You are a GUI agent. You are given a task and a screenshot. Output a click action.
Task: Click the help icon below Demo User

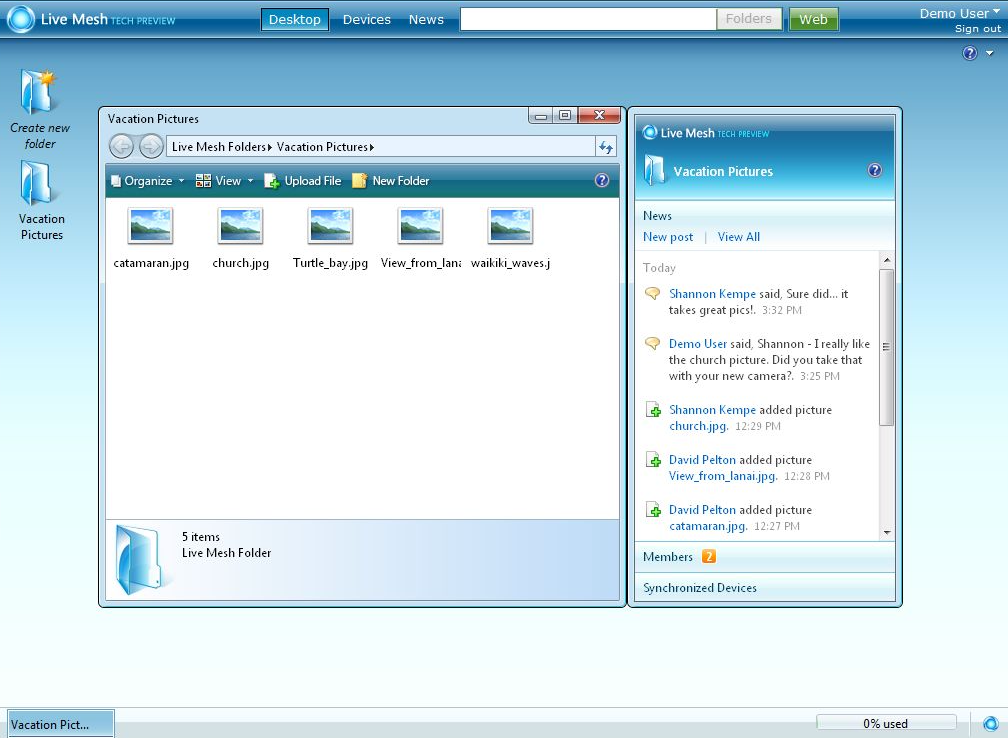point(970,53)
